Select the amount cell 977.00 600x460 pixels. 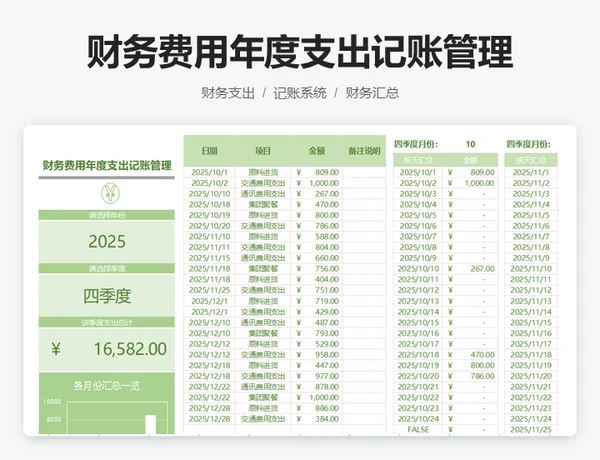click(317, 376)
